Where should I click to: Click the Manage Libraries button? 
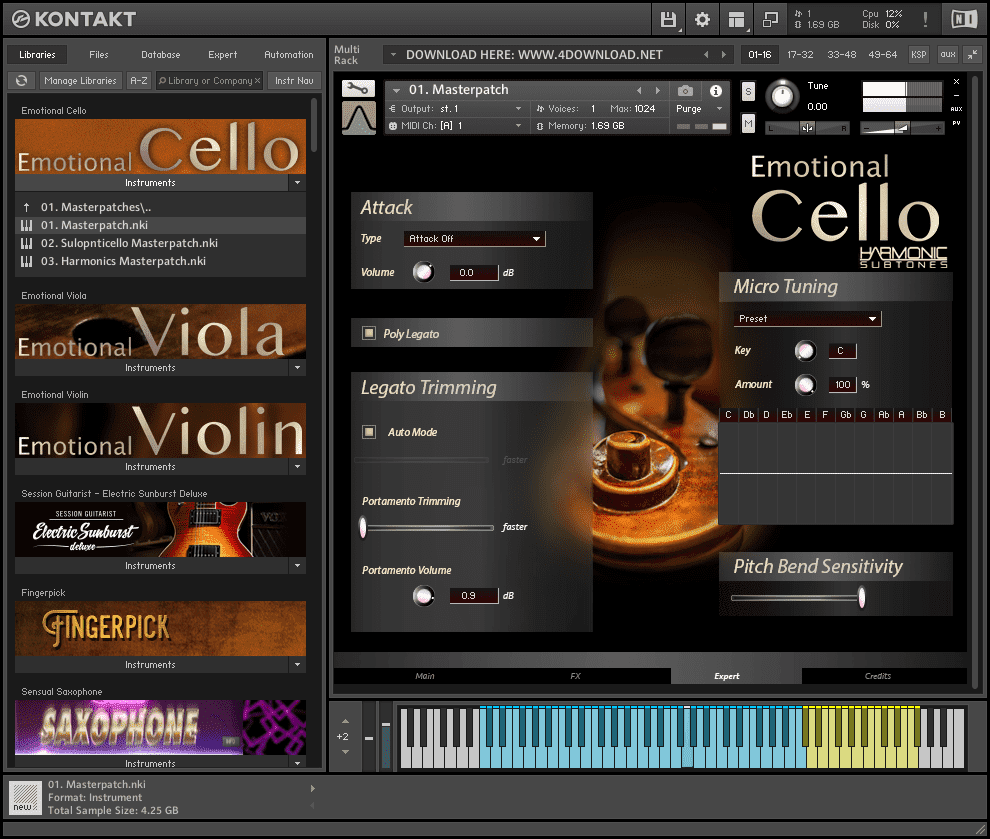coord(80,80)
